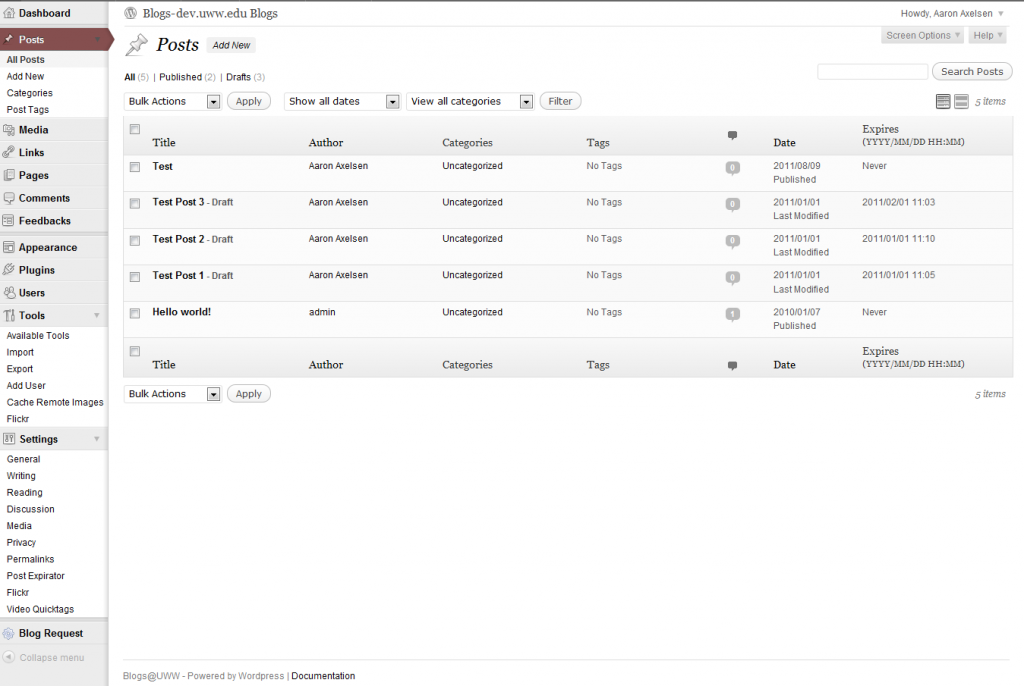The width and height of the screenshot is (1024, 686).
Task: Expand the Show all dates dropdown
Action: point(342,101)
